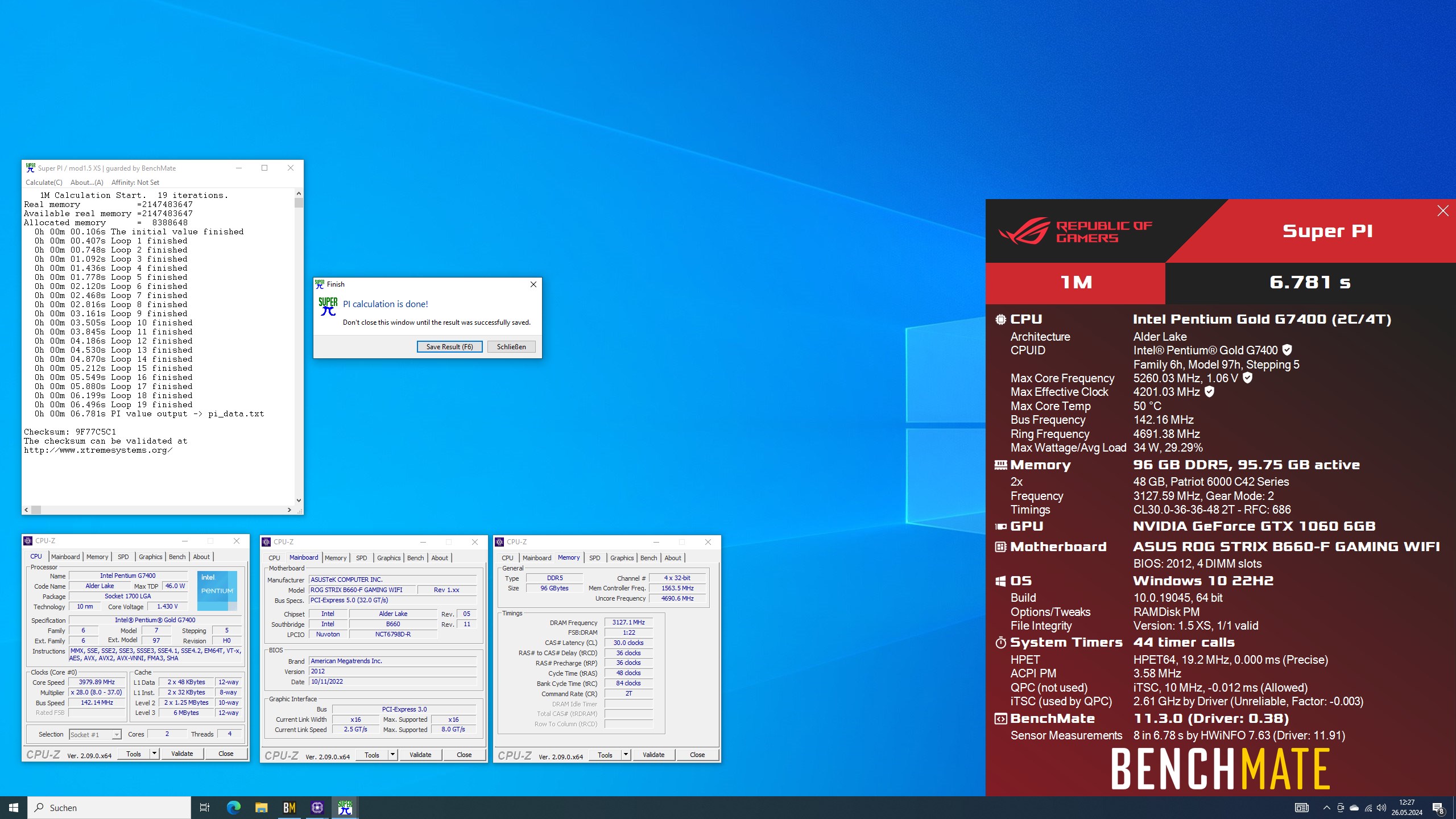This screenshot has height=819, width=1456.
Task: Switch to About tab in Memory CPU-Z window
Action: [x=673, y=558]
